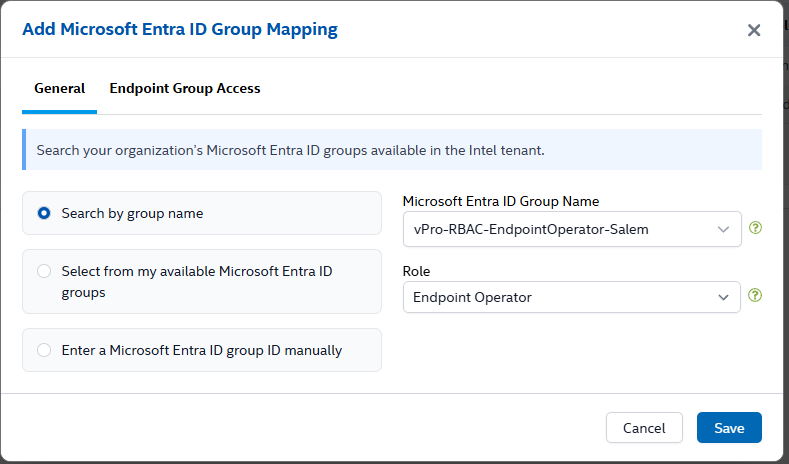Click the Microsoft Entra ID Group Name label
This screenshot has width=789, height=464.
501,201
